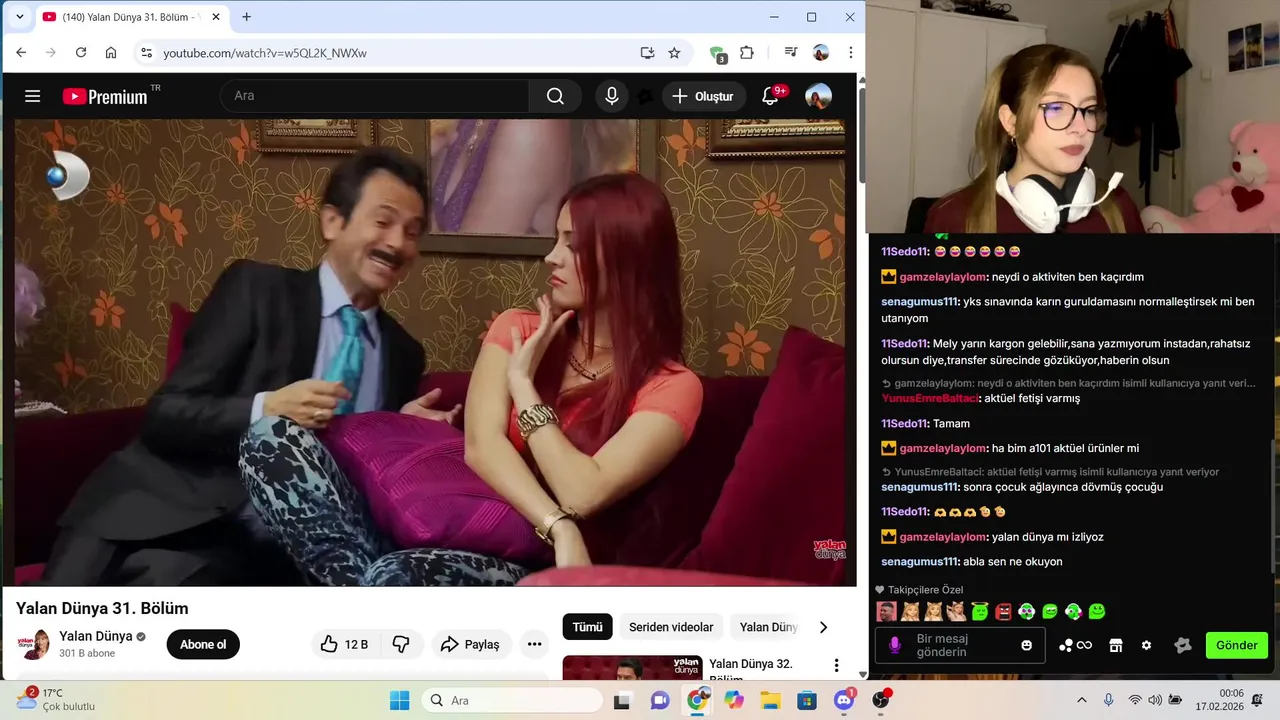Focus the Bir mesaj gönderin chat field
The height and width of the screenshot is (720, 1280).
tap(960, 645)
